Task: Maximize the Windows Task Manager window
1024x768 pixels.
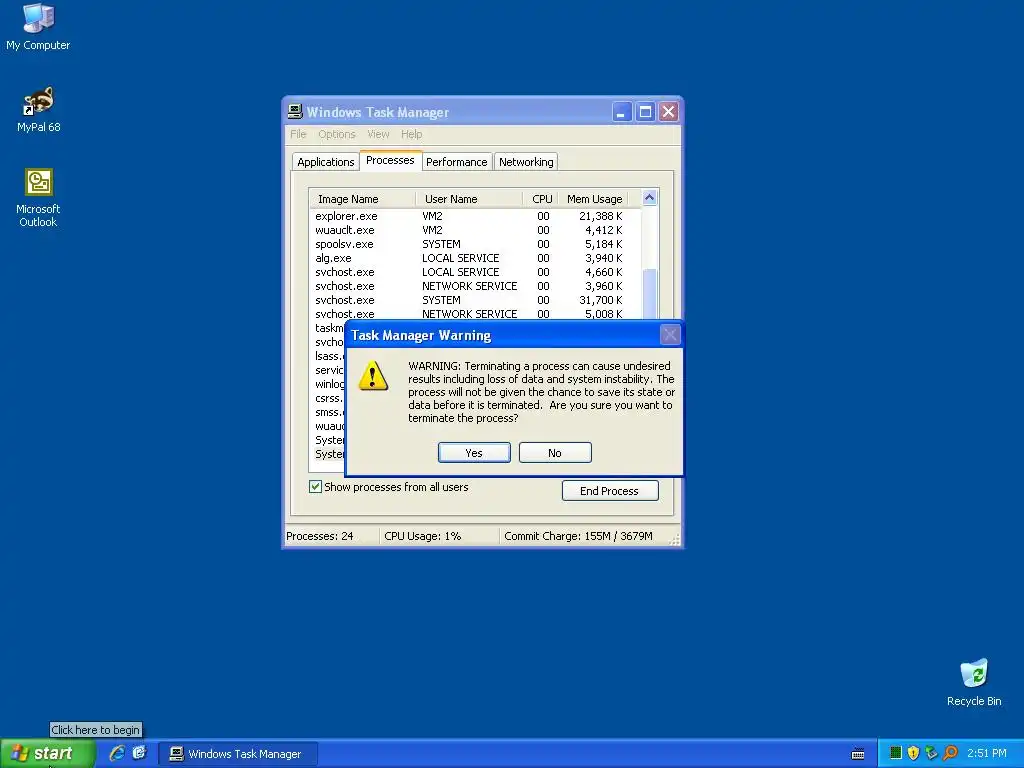Action: click(x=645, y=112)
